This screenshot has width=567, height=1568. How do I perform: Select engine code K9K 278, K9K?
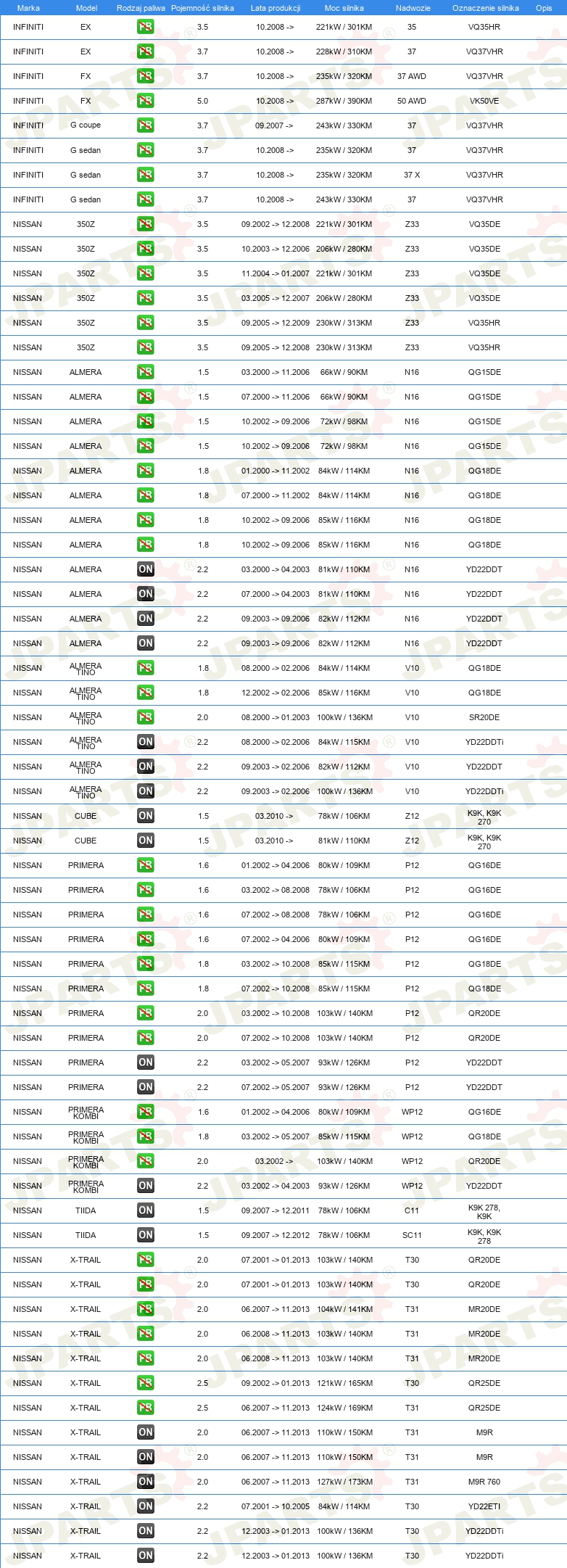click(x=484, y=1212)
